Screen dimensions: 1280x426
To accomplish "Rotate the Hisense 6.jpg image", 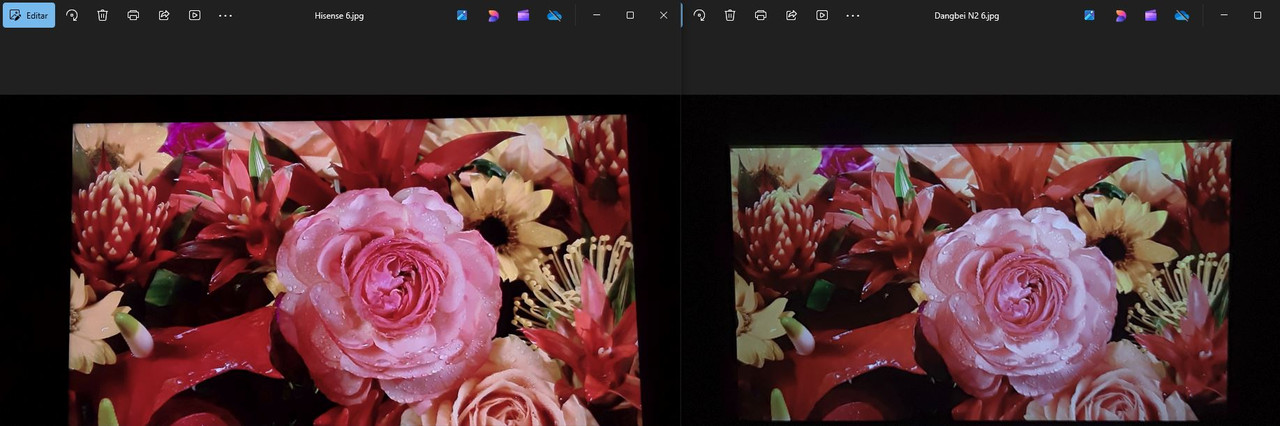I will pyautogui.click(x=72, y=15).
